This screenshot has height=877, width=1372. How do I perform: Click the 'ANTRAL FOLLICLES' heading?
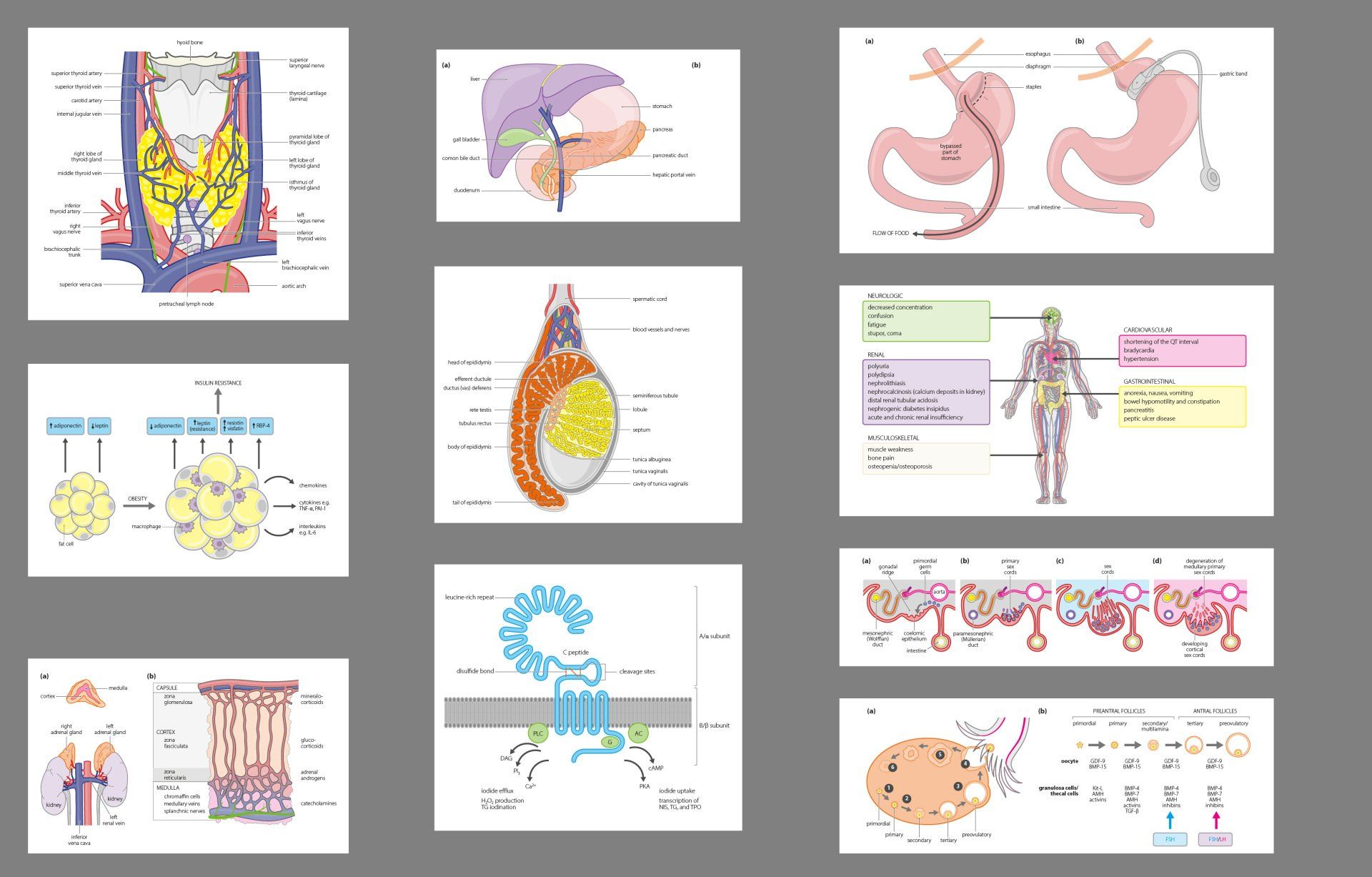1216,711
